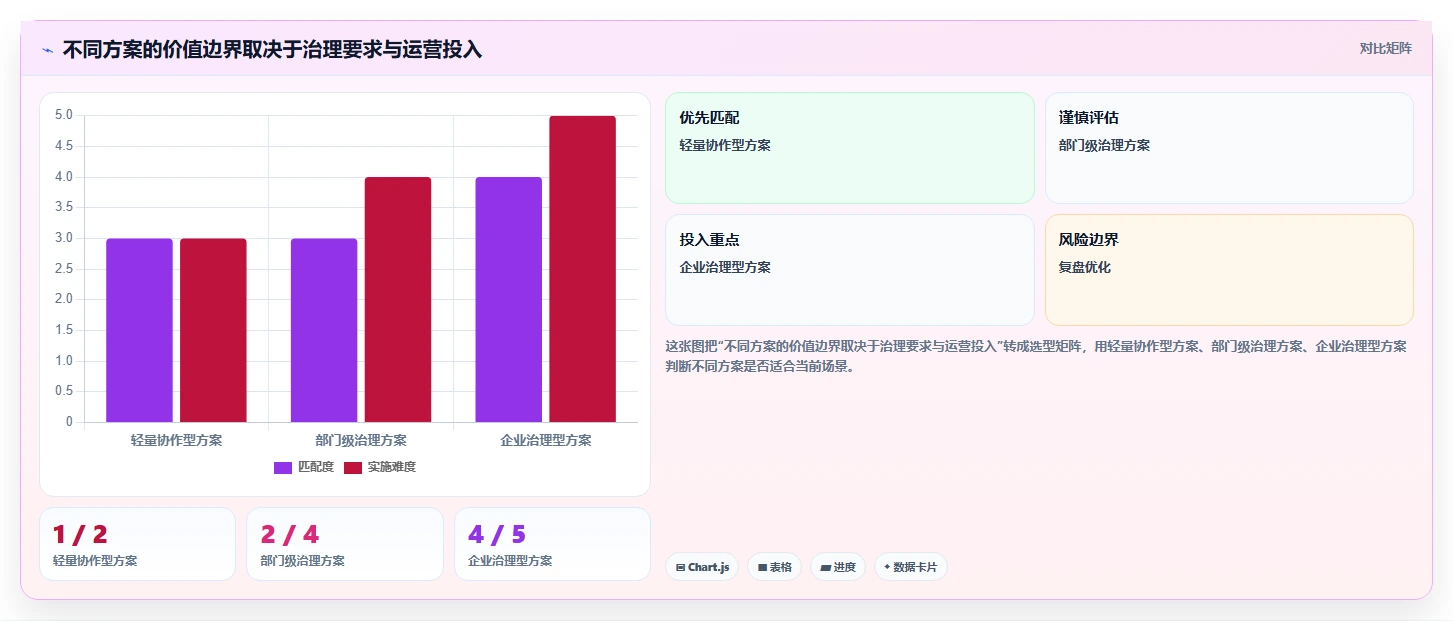Viewport: 1453px width, 621px height.
Task: Select the 投入重点 matrix card
Action: tap(850, 270)
